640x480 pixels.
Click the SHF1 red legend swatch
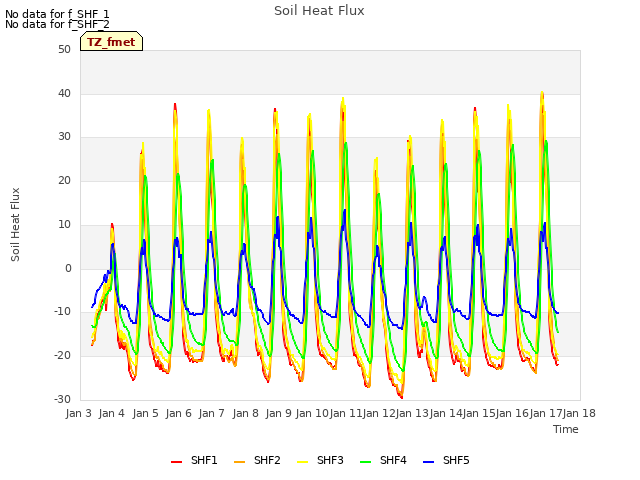pos(176,462)
